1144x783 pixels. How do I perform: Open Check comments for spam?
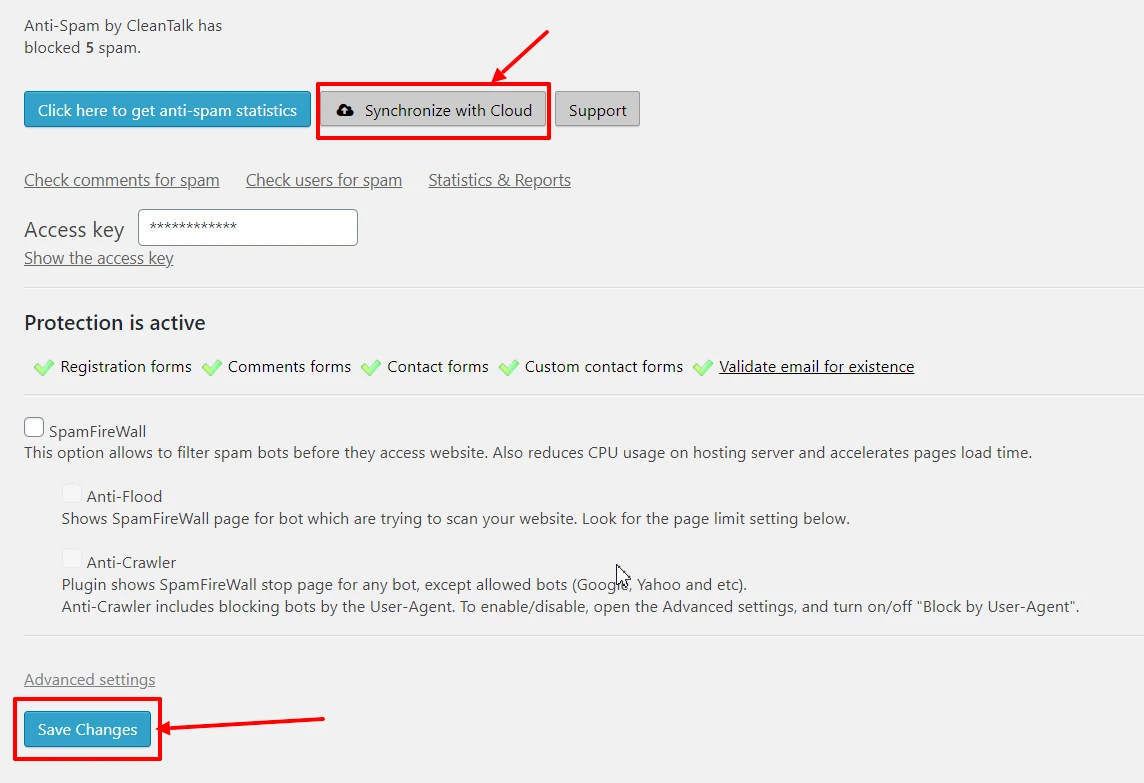122,180
